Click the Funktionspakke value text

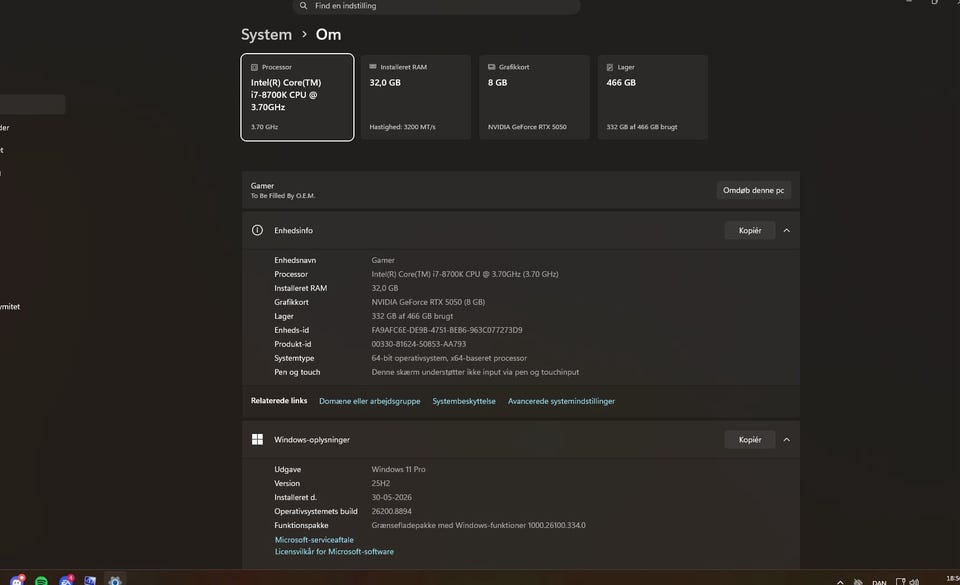[x=478, y=526]
